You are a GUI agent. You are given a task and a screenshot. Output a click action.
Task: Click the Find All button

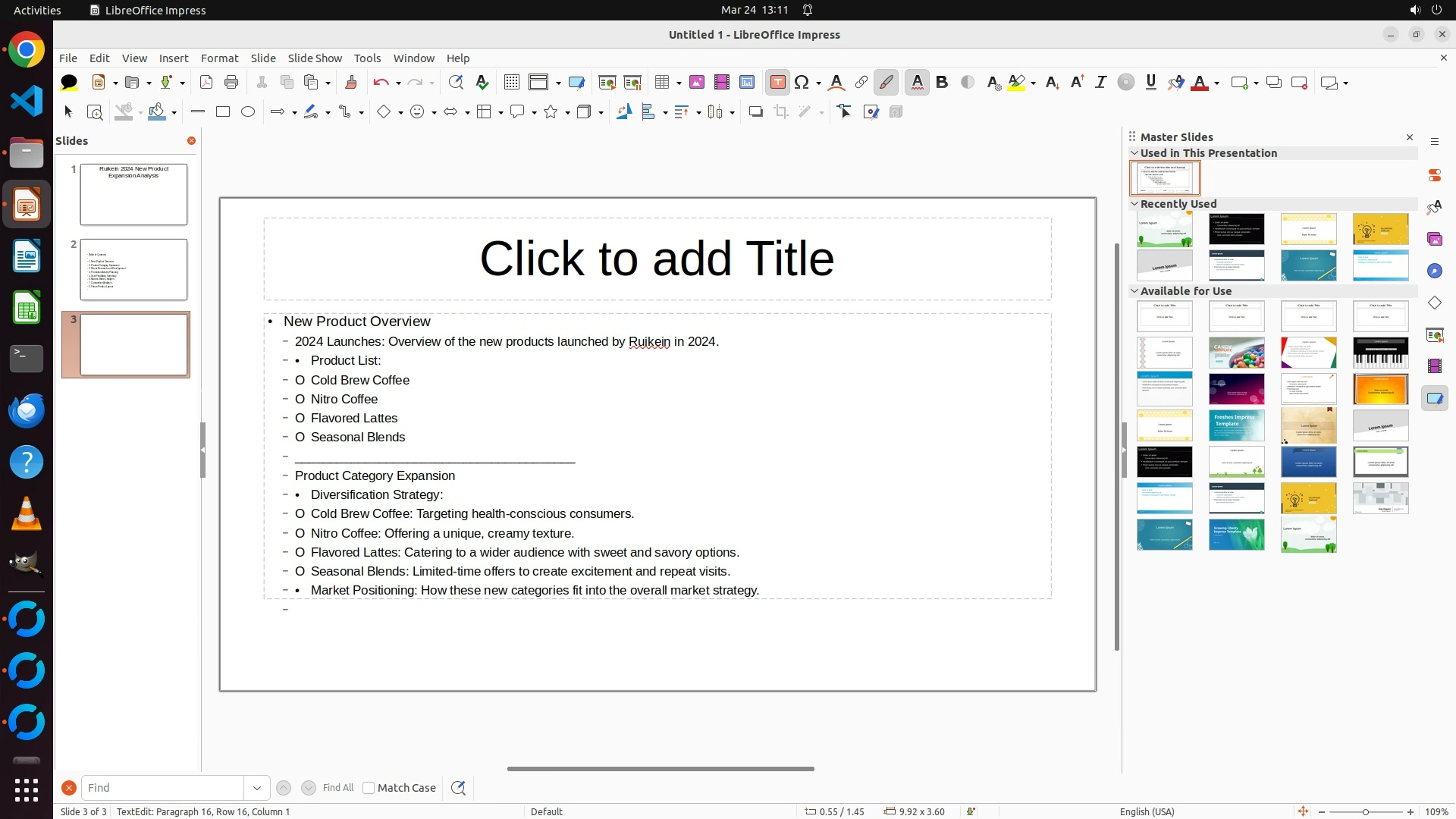point(337,788)
